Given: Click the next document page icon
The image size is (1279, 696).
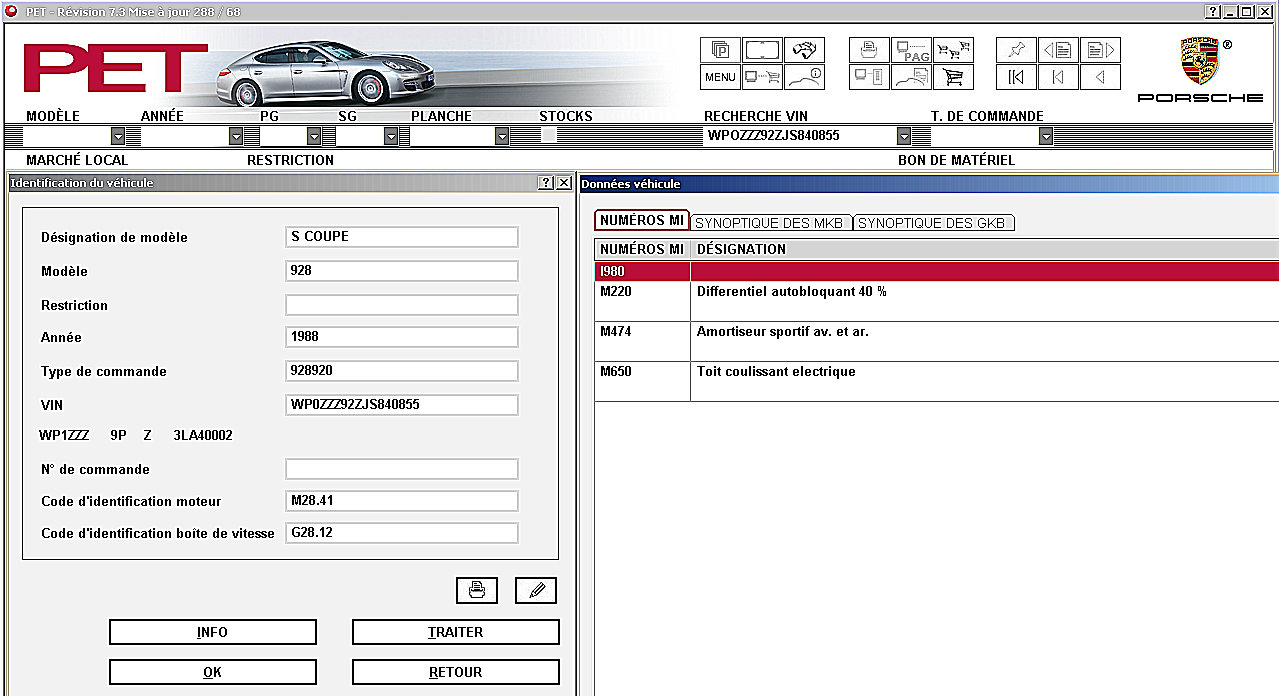Looking at the screenshot, I should click(x=1100, y=50).
